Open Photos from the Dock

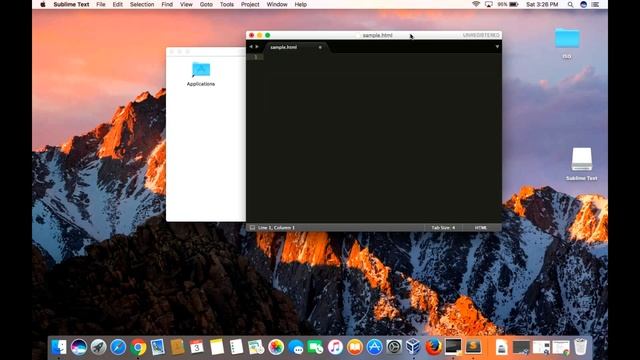tap(276, 347)
